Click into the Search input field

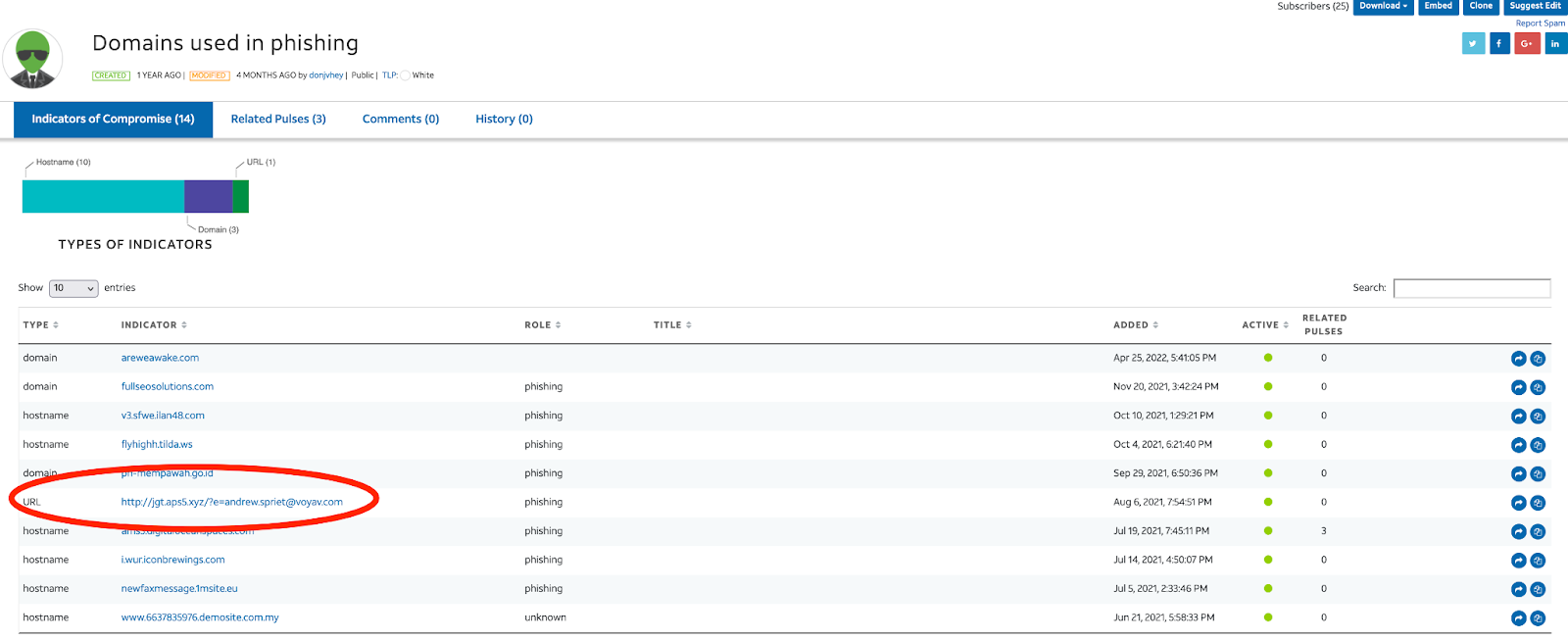[1472, 288]
